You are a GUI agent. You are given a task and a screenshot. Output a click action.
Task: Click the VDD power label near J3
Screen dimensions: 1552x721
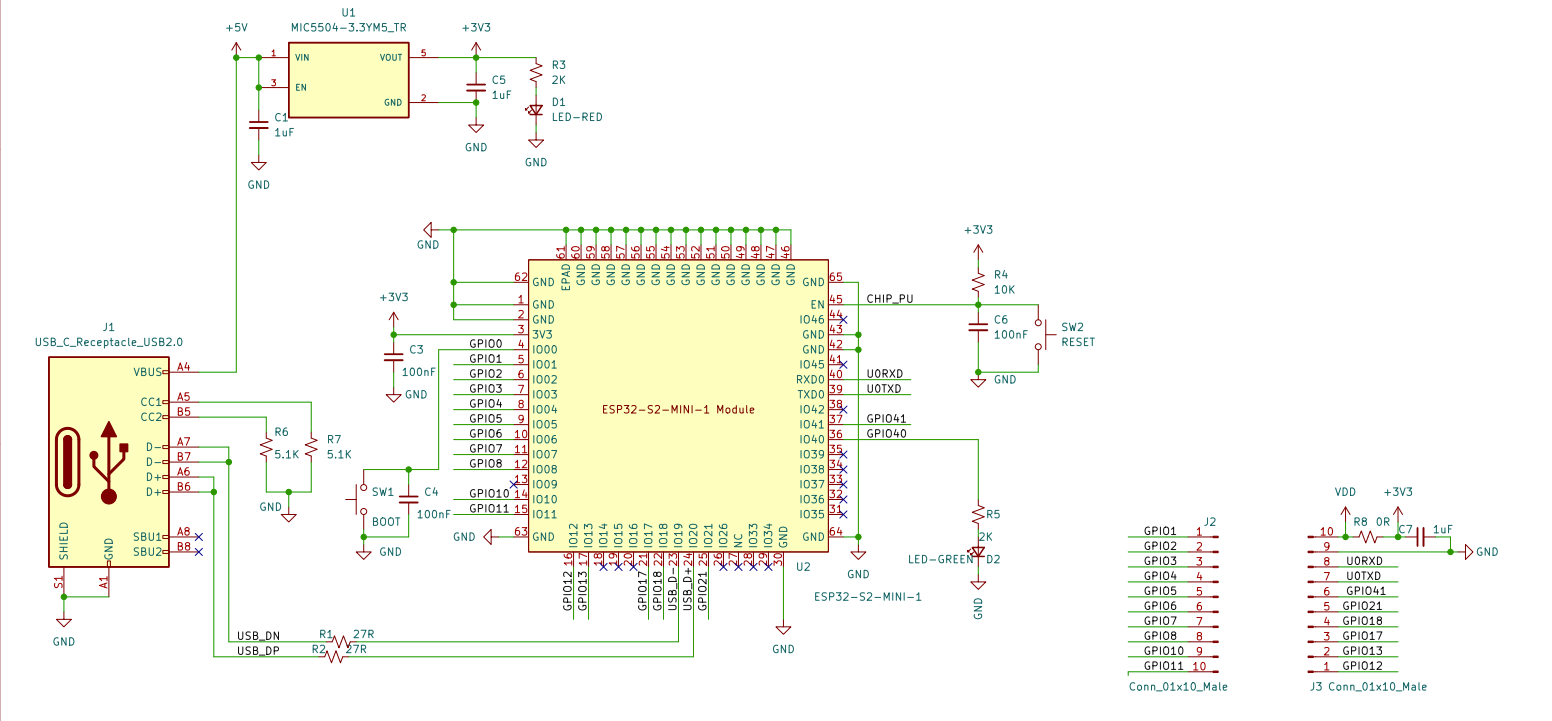coord(1345,492)
